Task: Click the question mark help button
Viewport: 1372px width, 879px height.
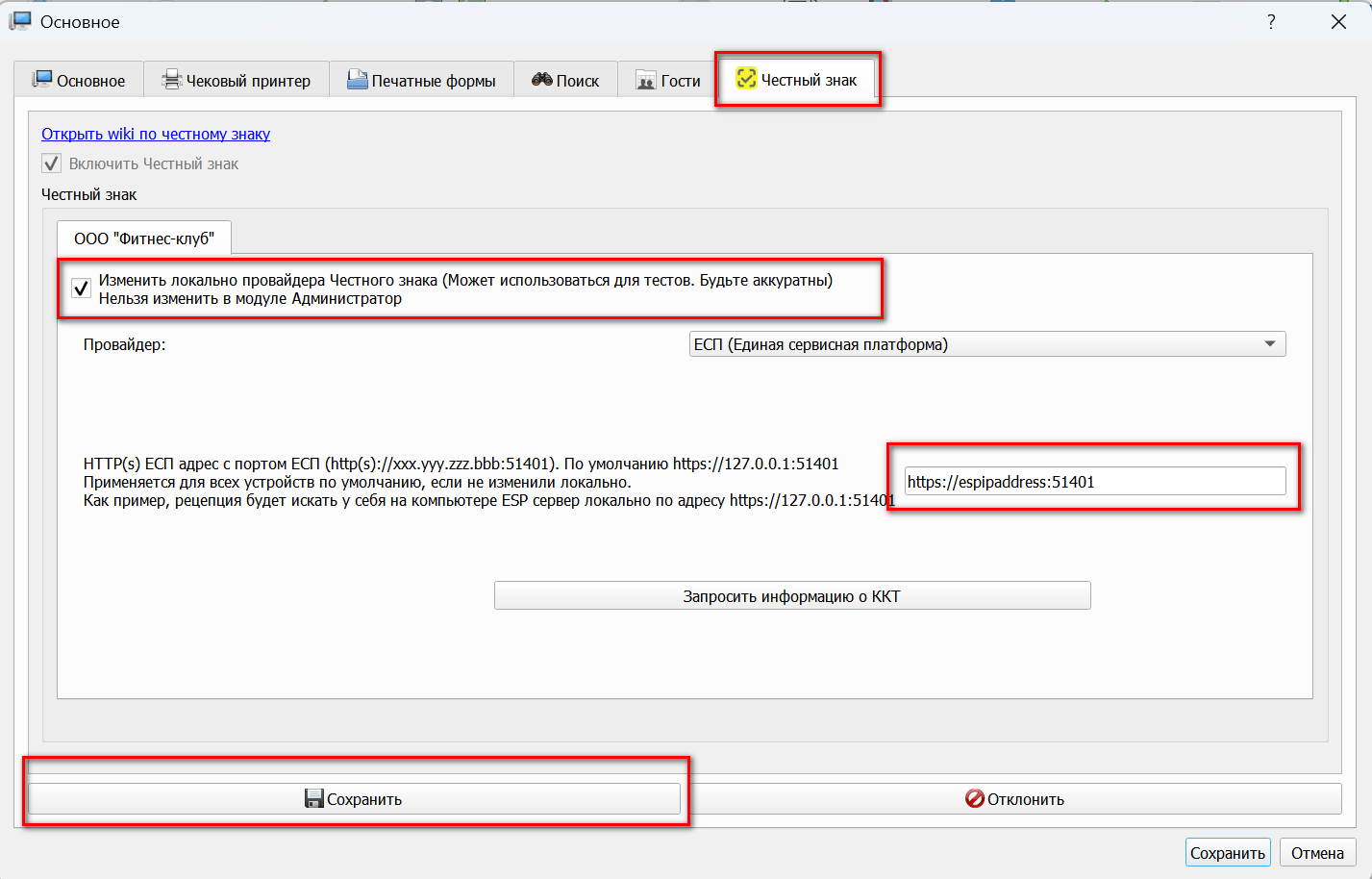Action: click(x=1271, y=21)
